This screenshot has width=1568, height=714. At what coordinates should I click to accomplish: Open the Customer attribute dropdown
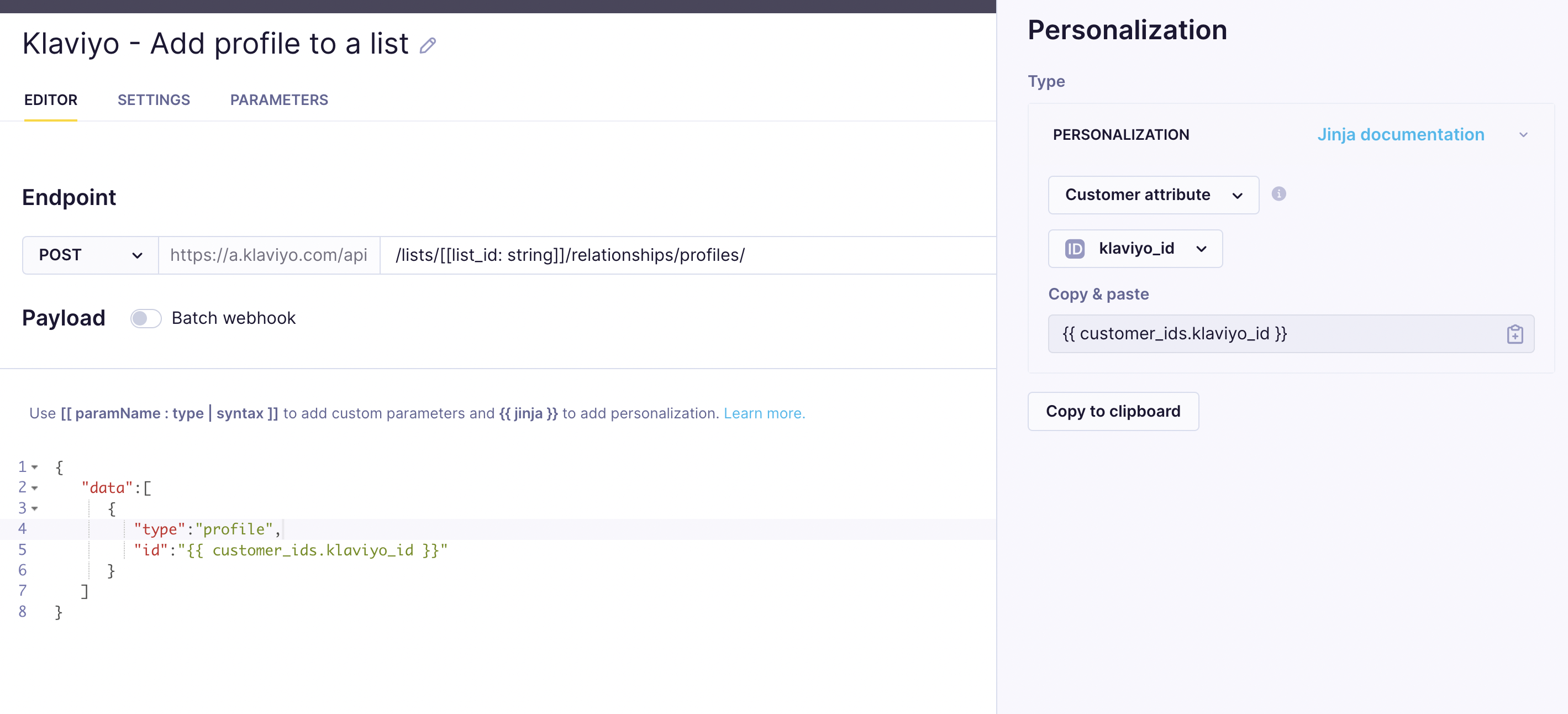1153,195
